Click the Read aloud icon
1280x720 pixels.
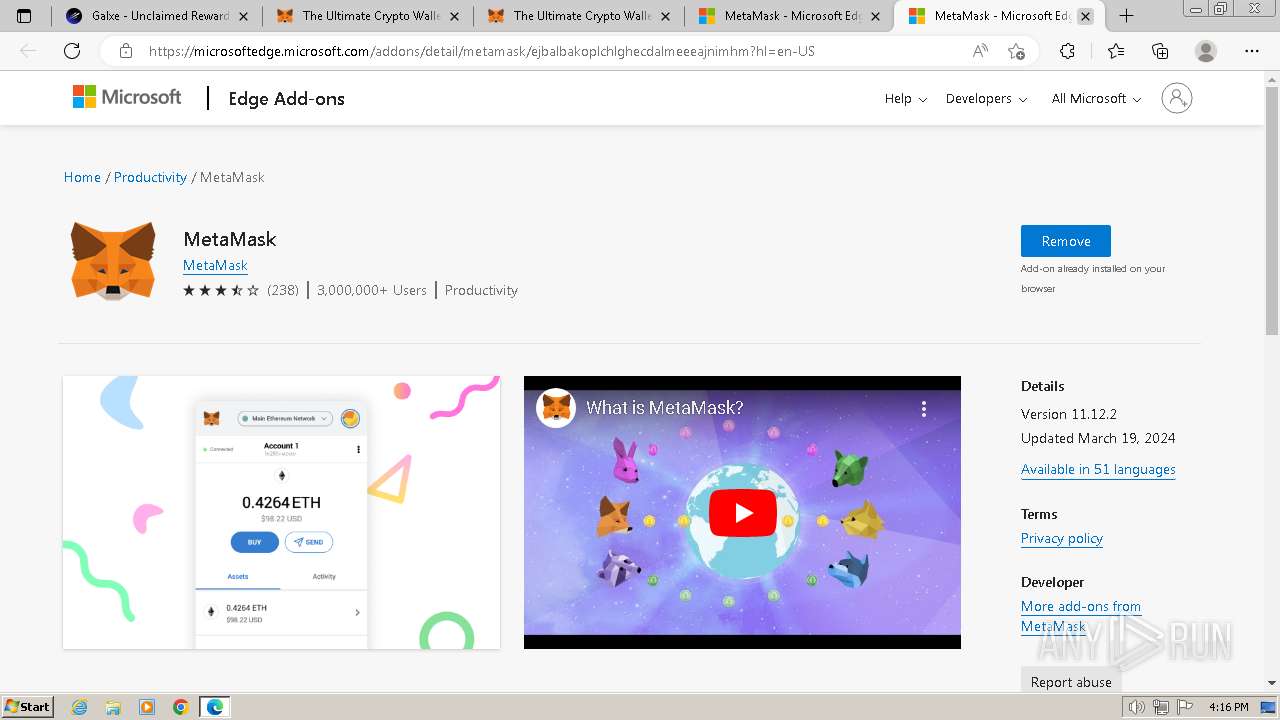[981, 51]
